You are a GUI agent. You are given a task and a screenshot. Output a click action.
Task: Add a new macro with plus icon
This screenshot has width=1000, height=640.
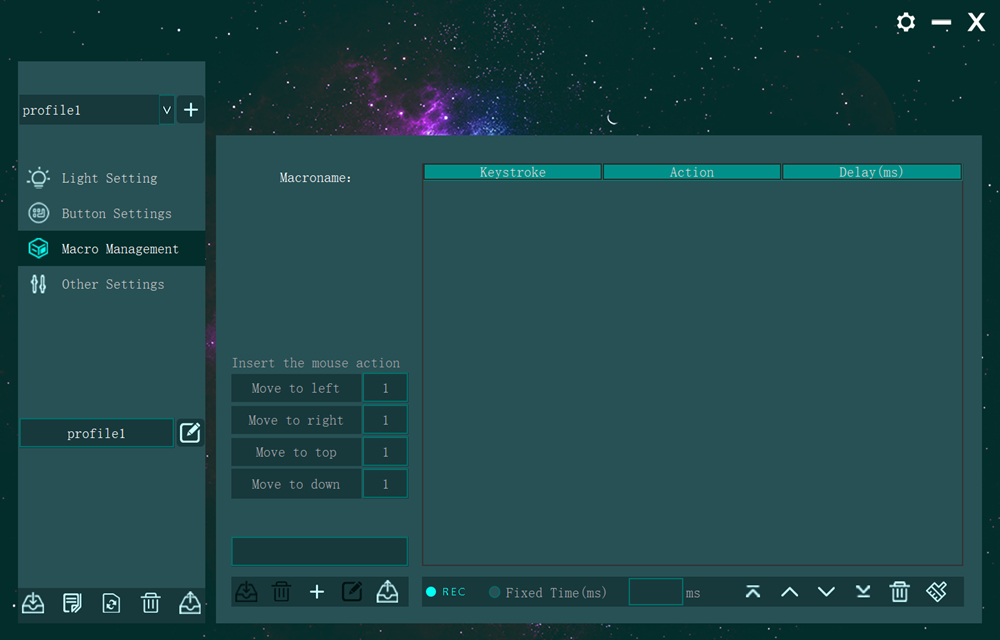click(317, 592)
